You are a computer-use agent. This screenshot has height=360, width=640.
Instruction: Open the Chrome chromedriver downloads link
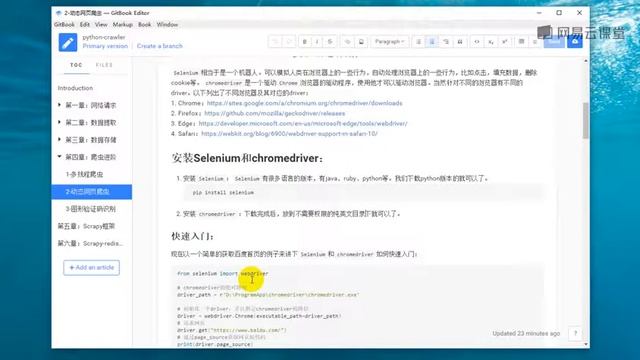coord(304,103)
